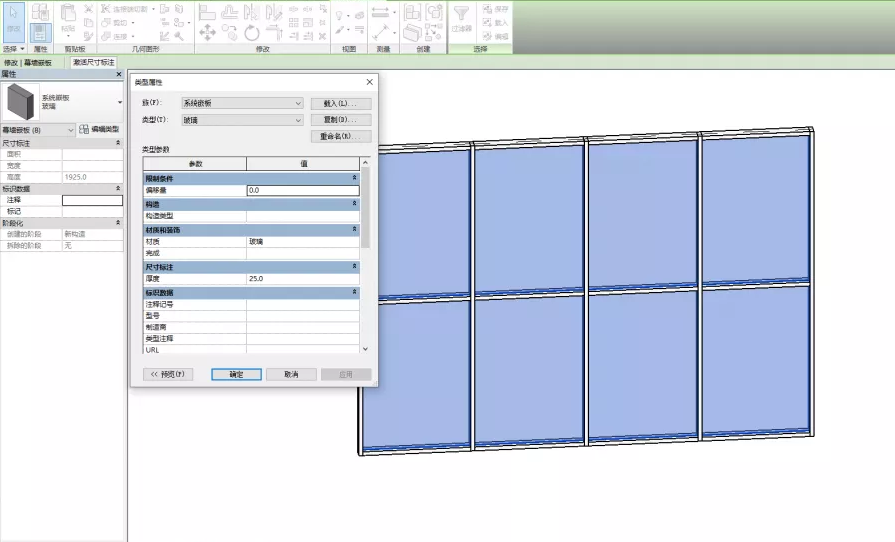Open the 连接 geometry dropdown arrow
This screenshot has height=542, width=895.
[133, 36]
